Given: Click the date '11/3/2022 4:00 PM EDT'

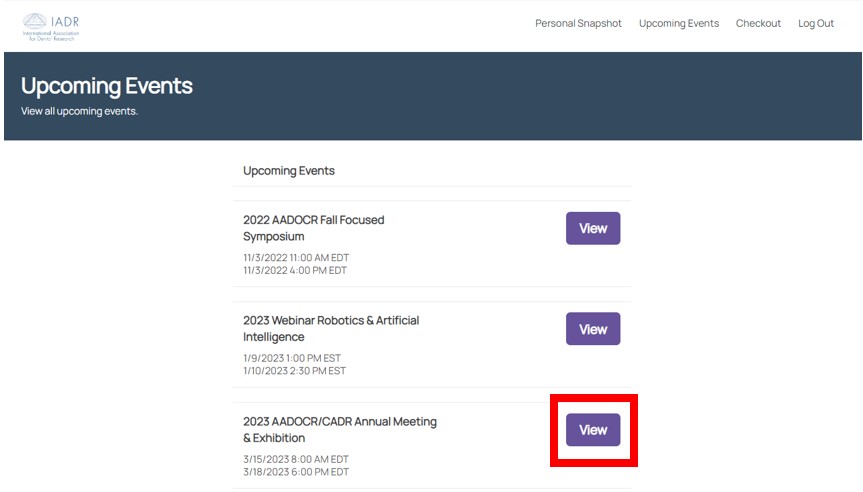Looking at the screenshot, I should 295,270.
